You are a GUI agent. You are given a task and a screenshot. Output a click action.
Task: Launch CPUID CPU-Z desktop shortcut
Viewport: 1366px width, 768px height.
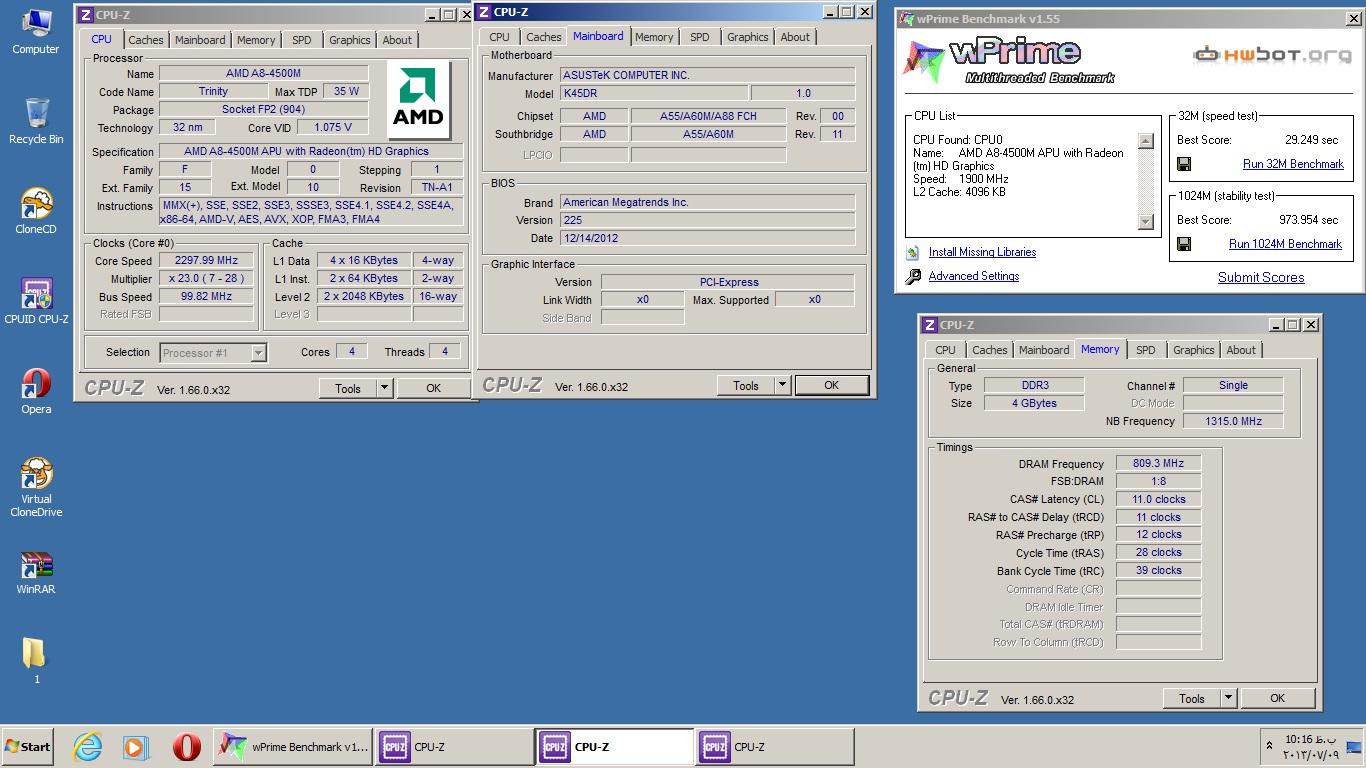[36, 302]
